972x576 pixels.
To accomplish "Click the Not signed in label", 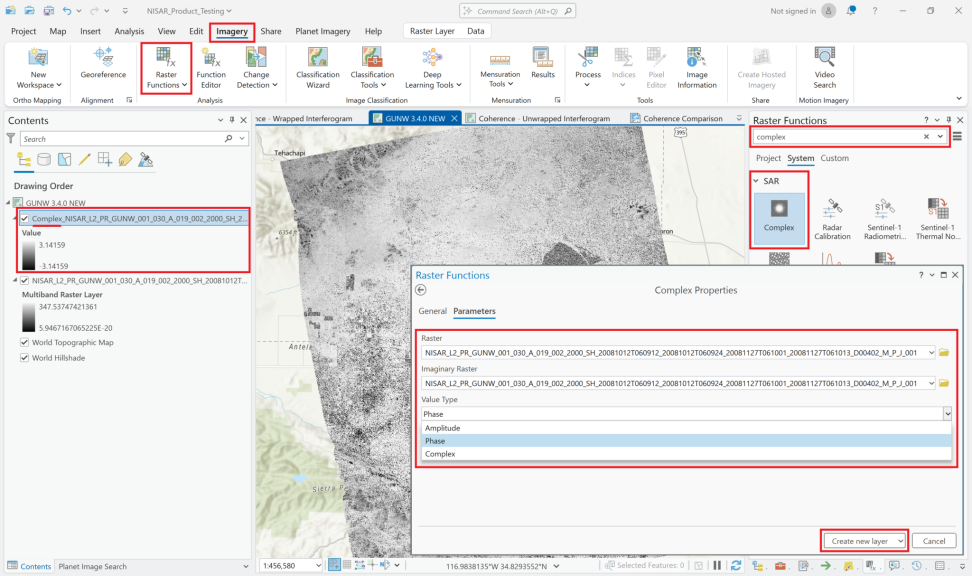I will [793, 11].
